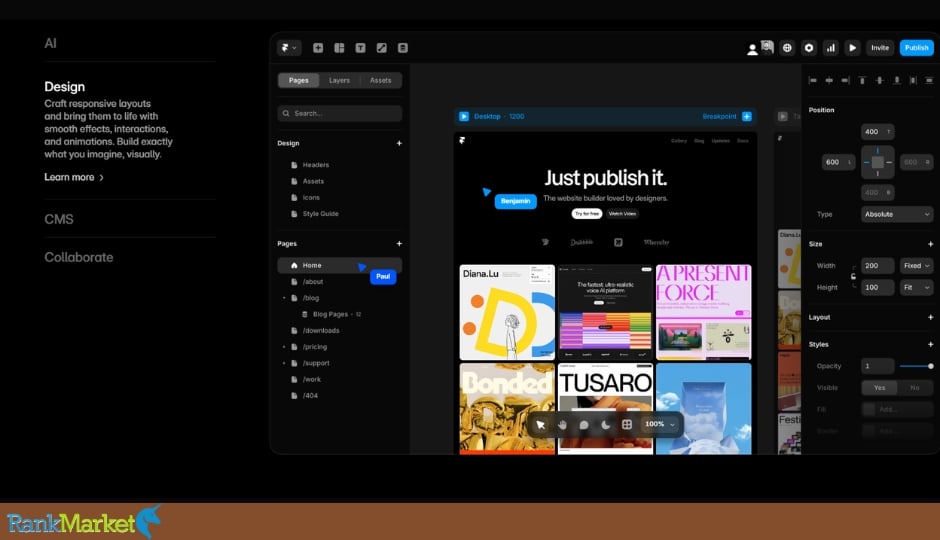Image resolution: width=940 pixels, height=540 pixels.
Task: Toggle dark mode moon icon
Action: point(605,425)
